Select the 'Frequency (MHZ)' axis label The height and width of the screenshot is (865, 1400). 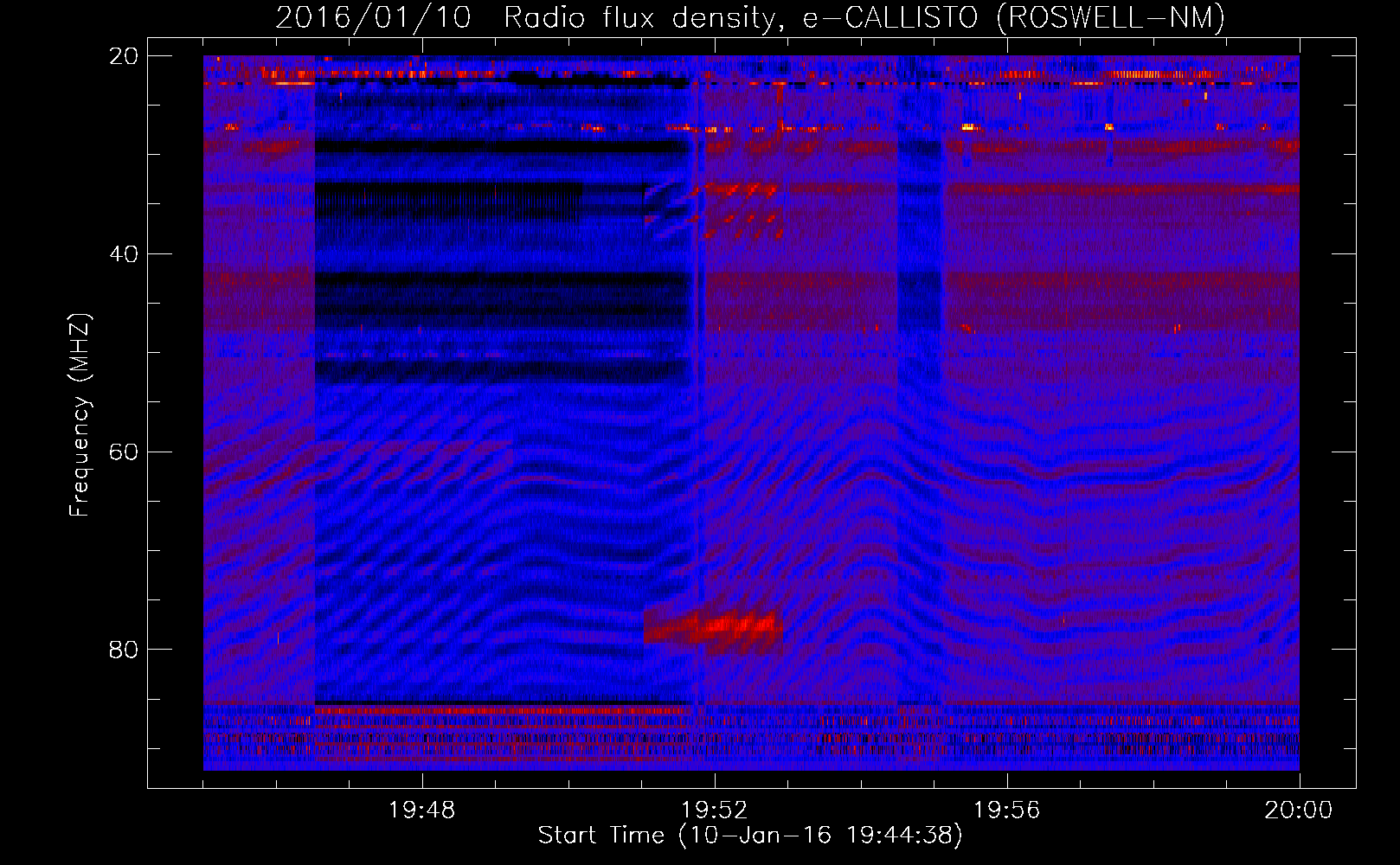[80, 415]
